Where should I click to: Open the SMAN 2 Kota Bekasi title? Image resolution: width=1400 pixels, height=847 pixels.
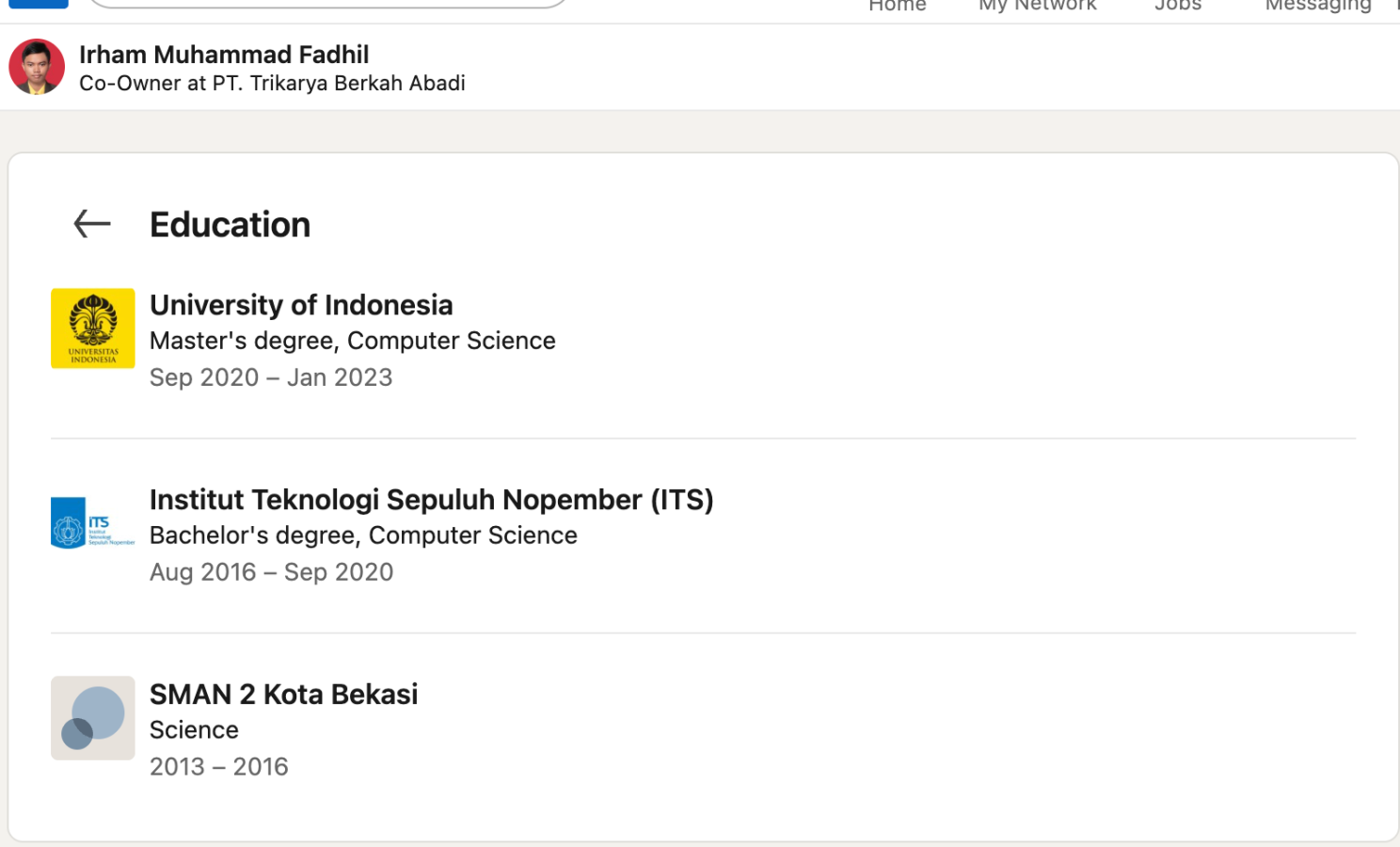click(284, 695)
